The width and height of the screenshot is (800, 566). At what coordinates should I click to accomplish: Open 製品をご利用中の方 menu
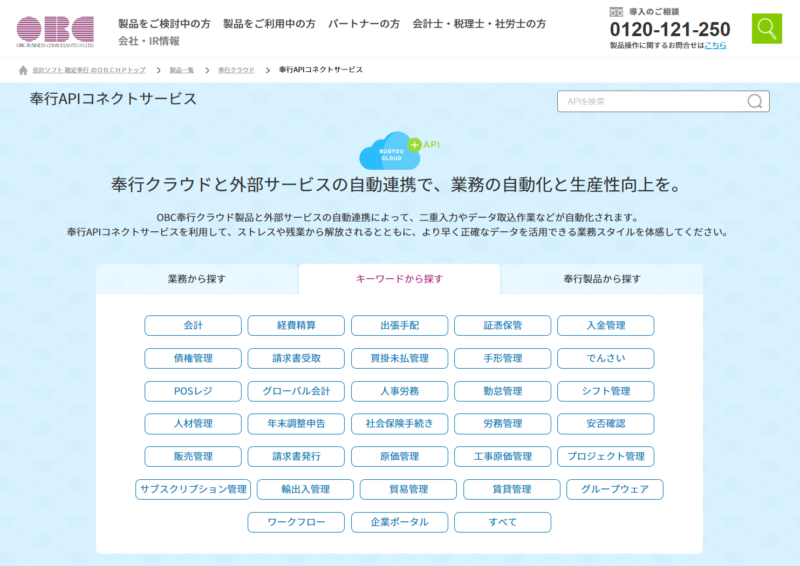269,24
